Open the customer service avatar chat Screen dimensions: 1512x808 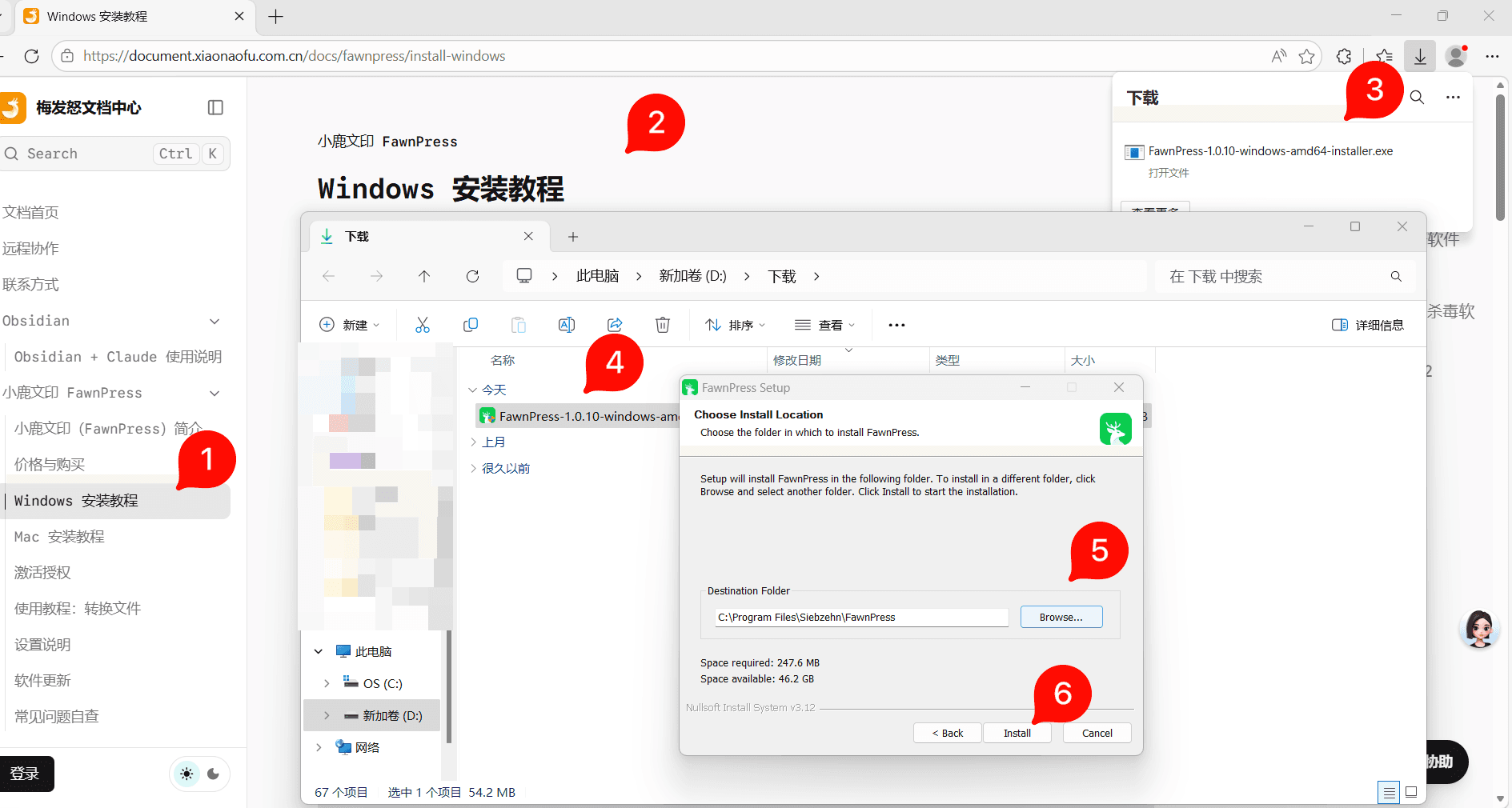point(1479,629)
